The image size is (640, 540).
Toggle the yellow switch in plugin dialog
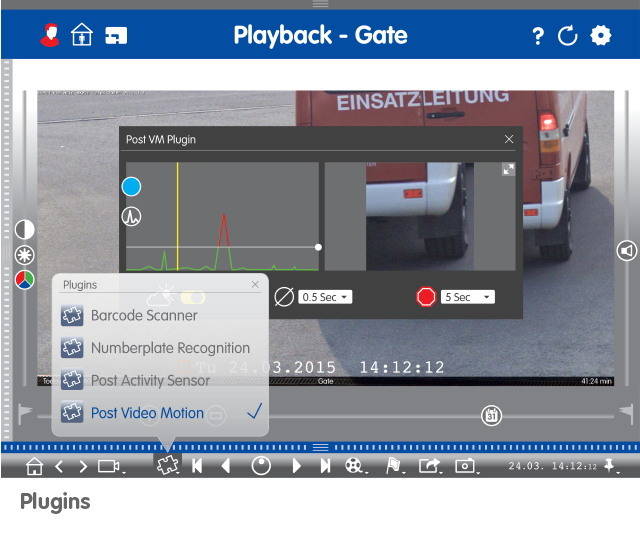pos(193,298)
